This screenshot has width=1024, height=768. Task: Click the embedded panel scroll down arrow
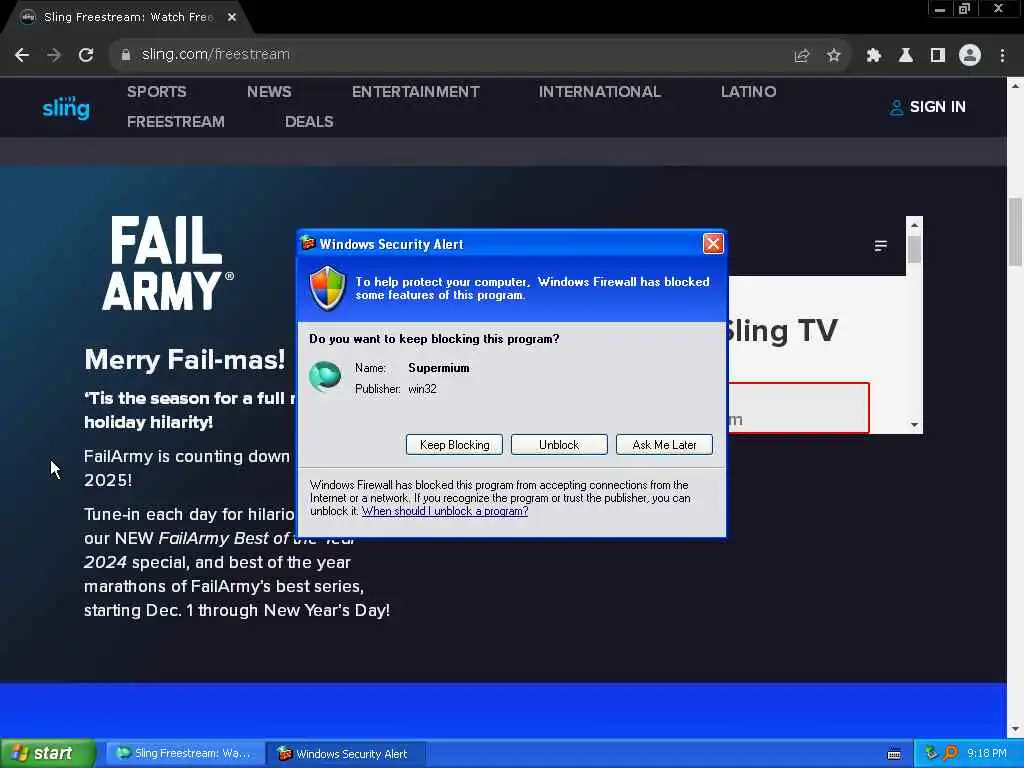pos(914,425)
